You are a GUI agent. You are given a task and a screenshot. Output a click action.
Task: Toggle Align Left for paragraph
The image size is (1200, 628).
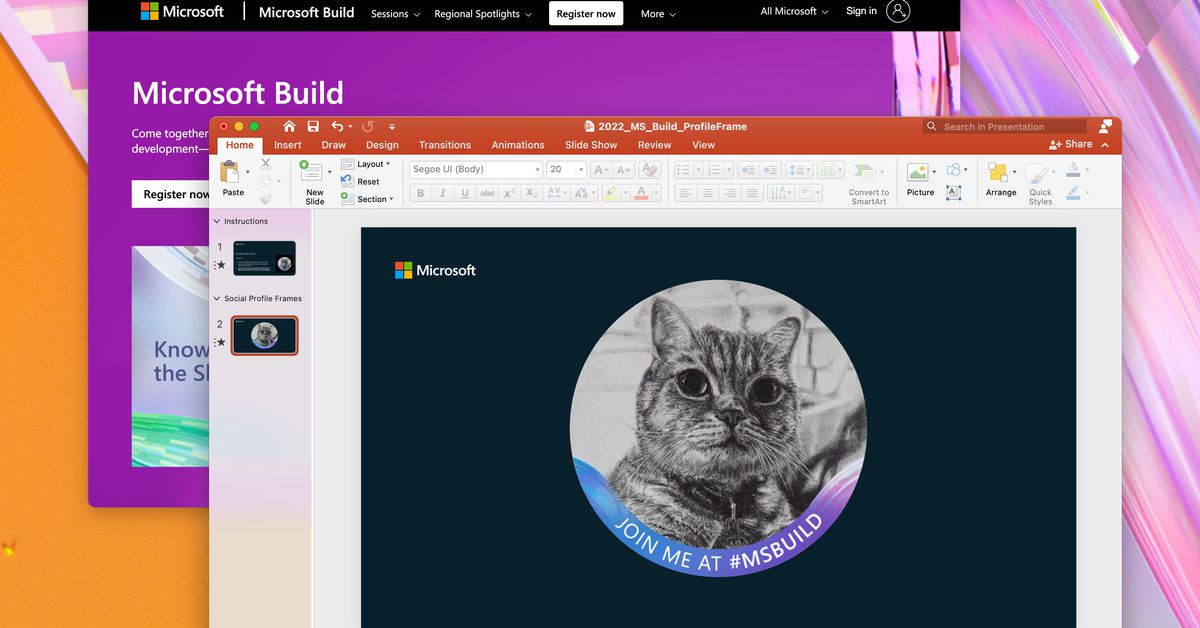(x=685, y=193)
